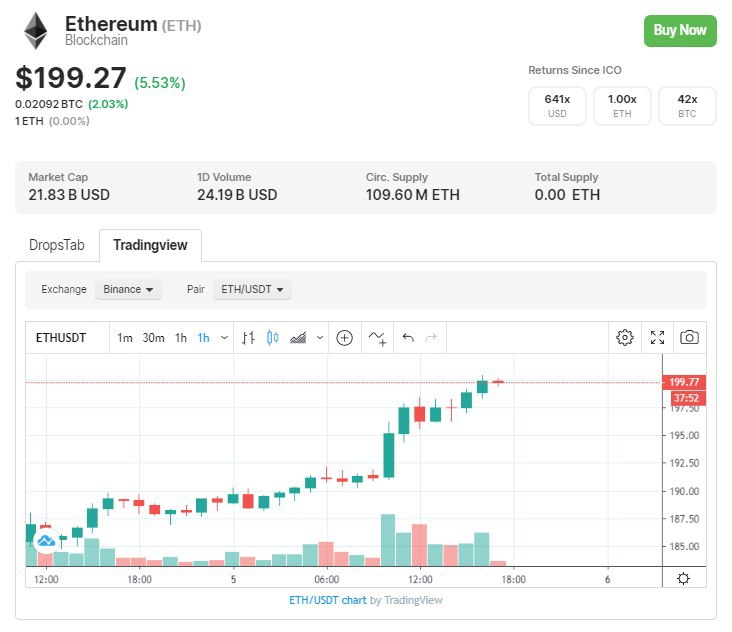732x632 pixels.
Task: Open the 'by TradingView' link
Action: [x=406, y=600]
